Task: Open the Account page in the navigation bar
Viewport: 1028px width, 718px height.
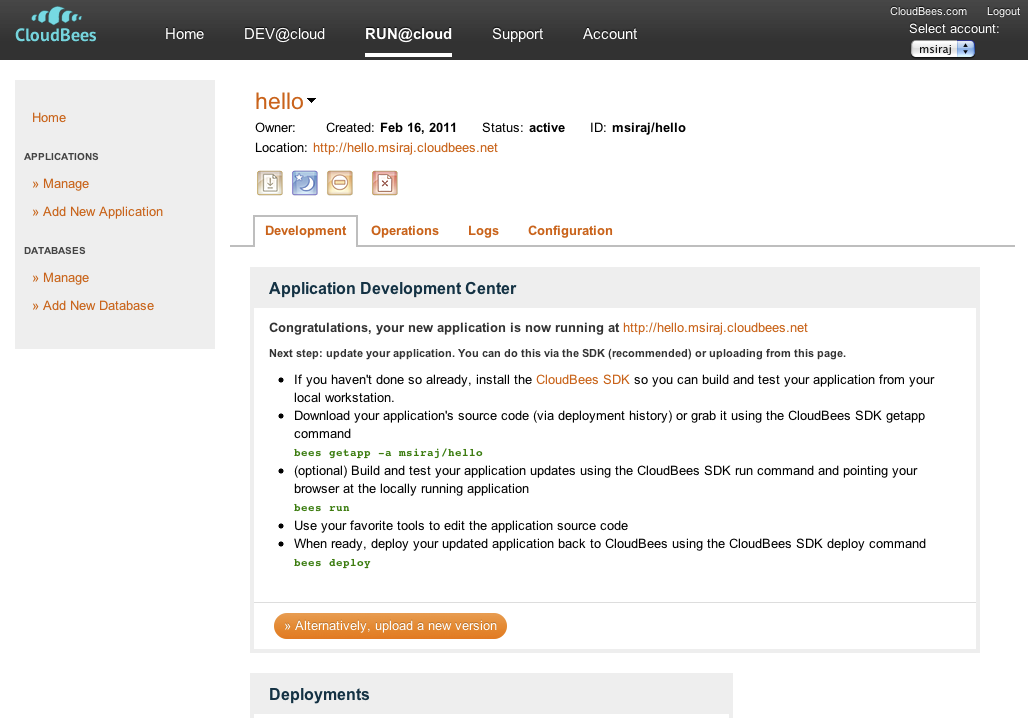Action: 610,34
